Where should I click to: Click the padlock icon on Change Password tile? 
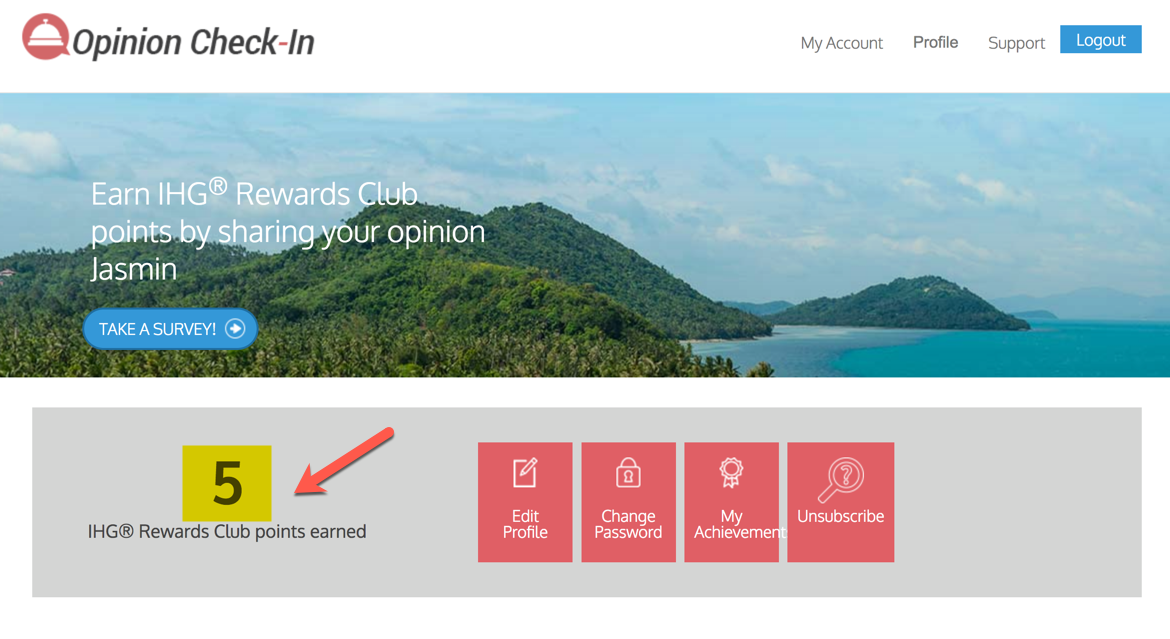pos(628,473)
